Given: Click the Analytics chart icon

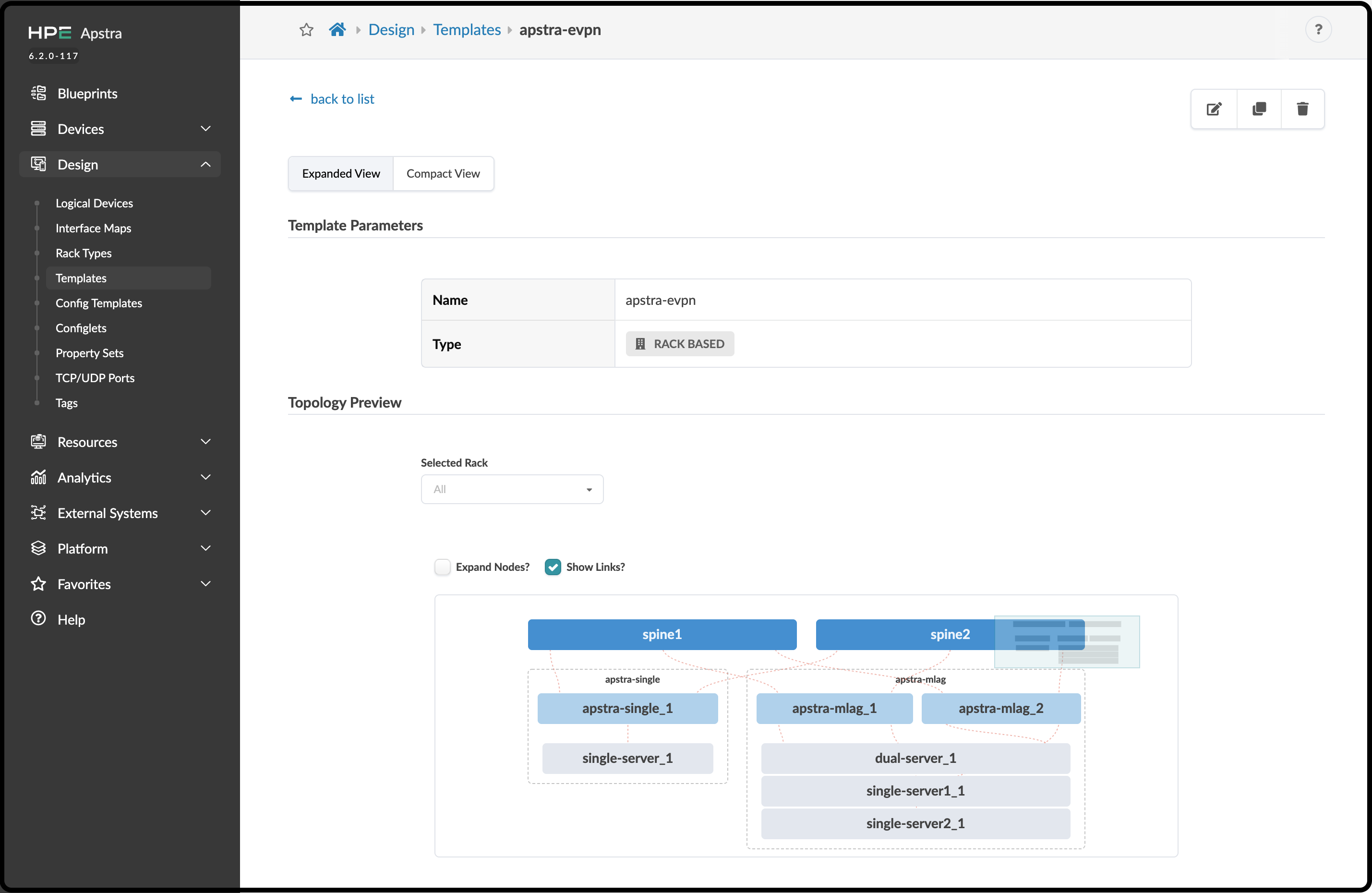Looking at the screenshot, I should pyautogui.click(x=38, y=477).
